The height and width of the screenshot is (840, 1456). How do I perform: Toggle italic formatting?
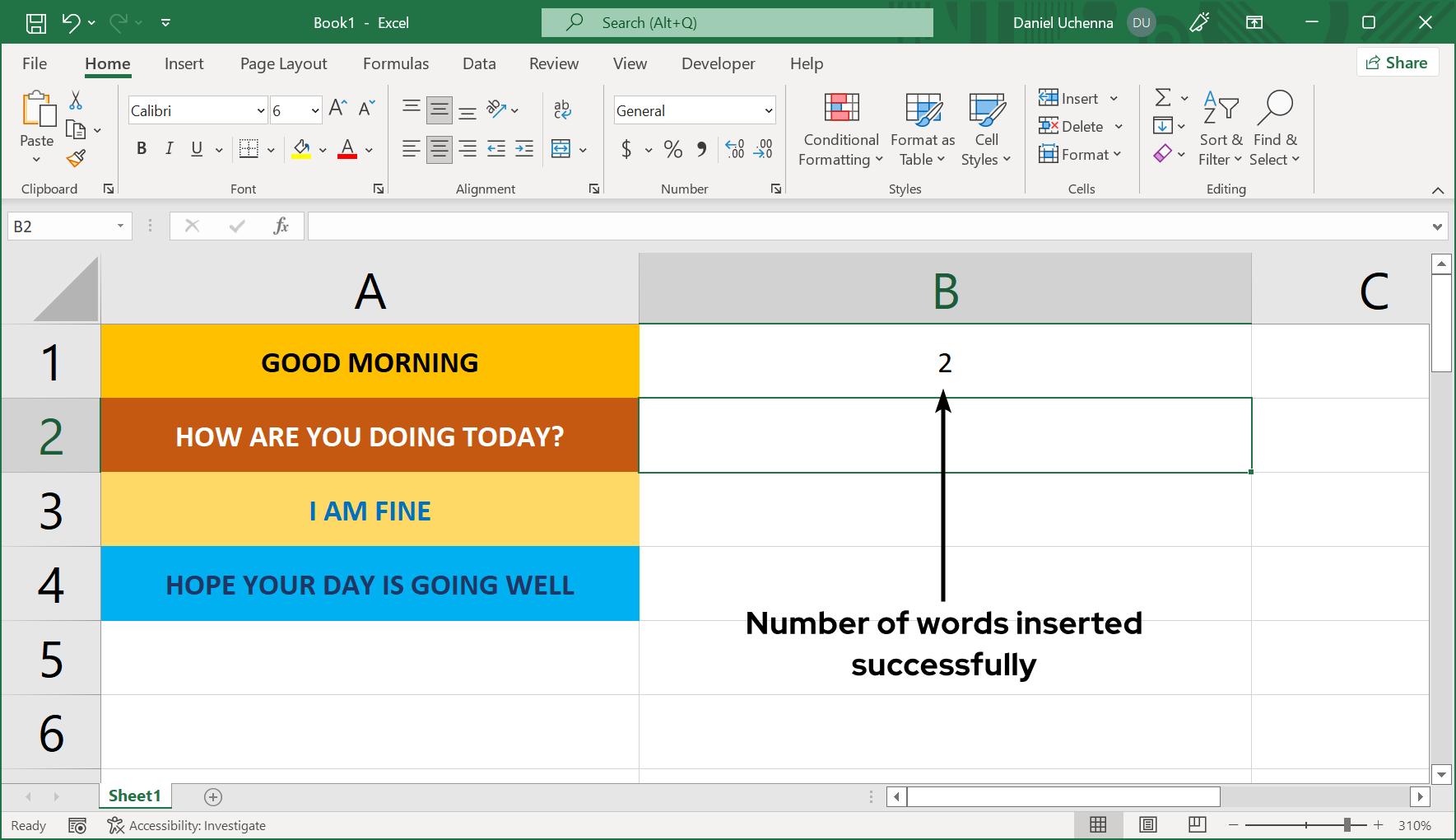[169, 149]
